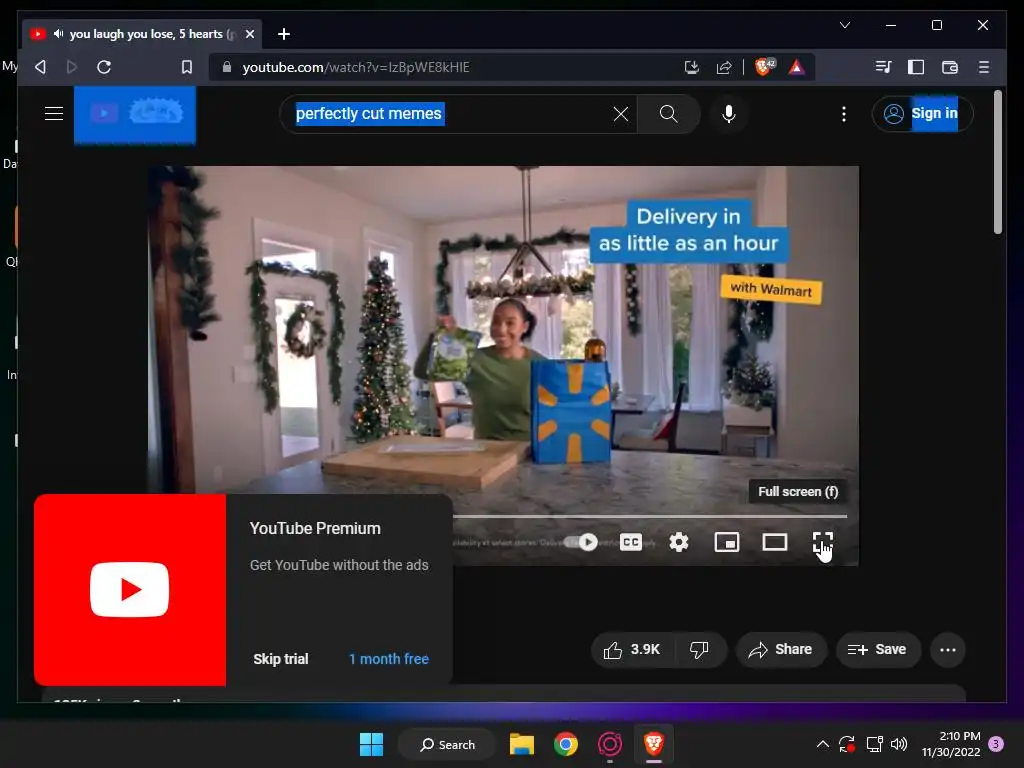Image resolution: width=1024 pixels, height=768 pixels.
Task: Open the tab search dropdown chevron
Action: (x=844, y=25)
